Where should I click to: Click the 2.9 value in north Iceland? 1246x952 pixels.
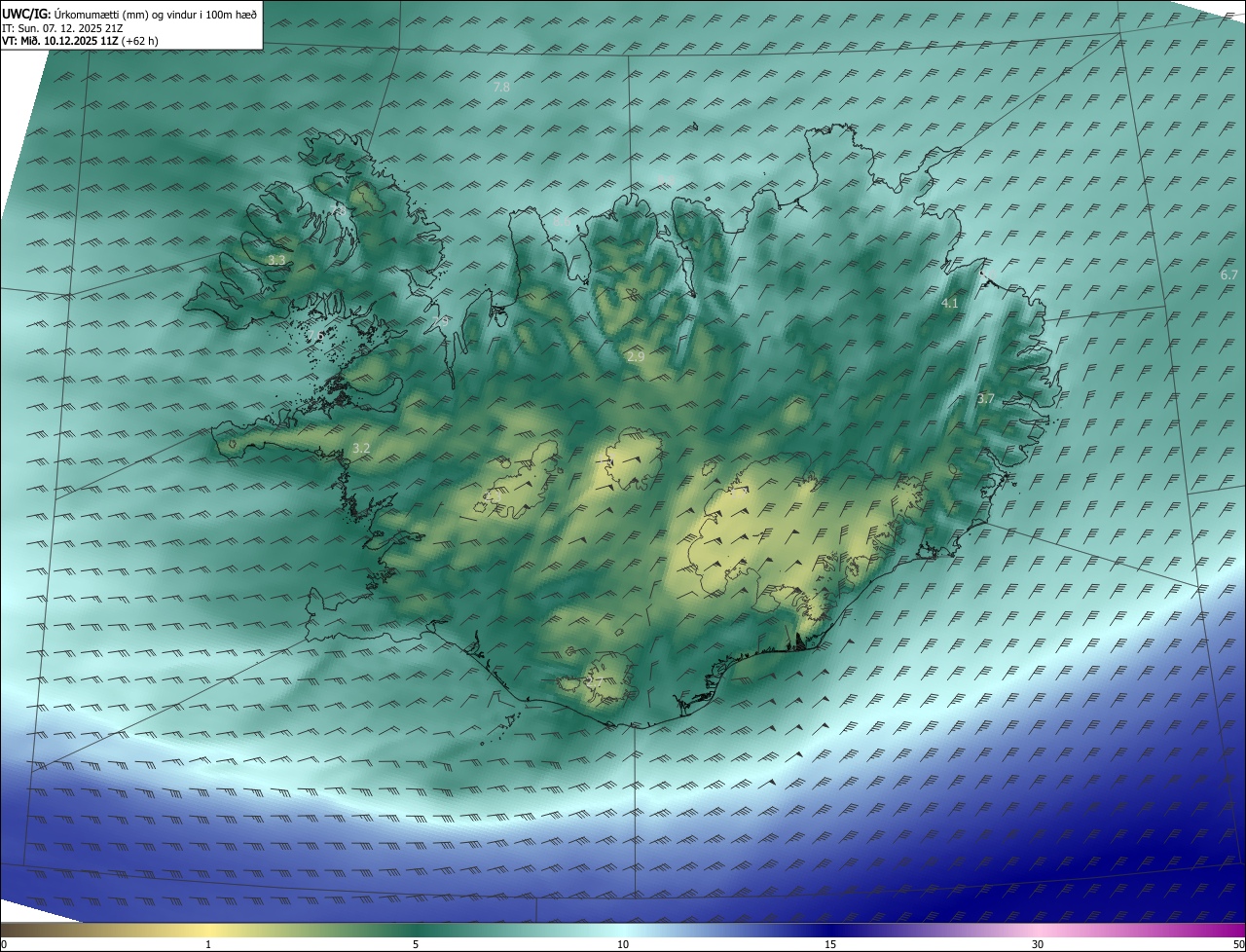(636, 358)
